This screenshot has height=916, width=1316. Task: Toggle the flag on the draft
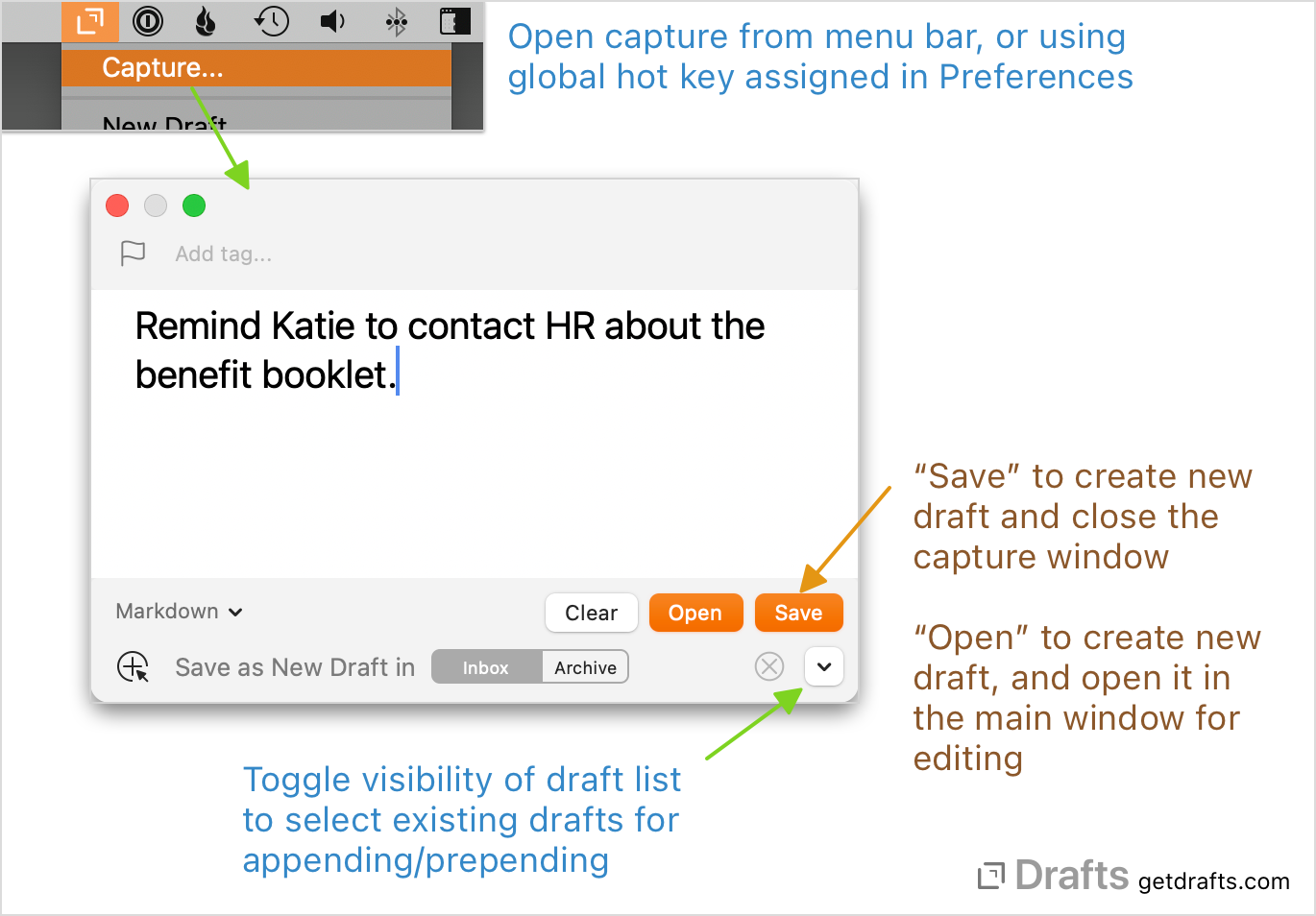point(133,253)
